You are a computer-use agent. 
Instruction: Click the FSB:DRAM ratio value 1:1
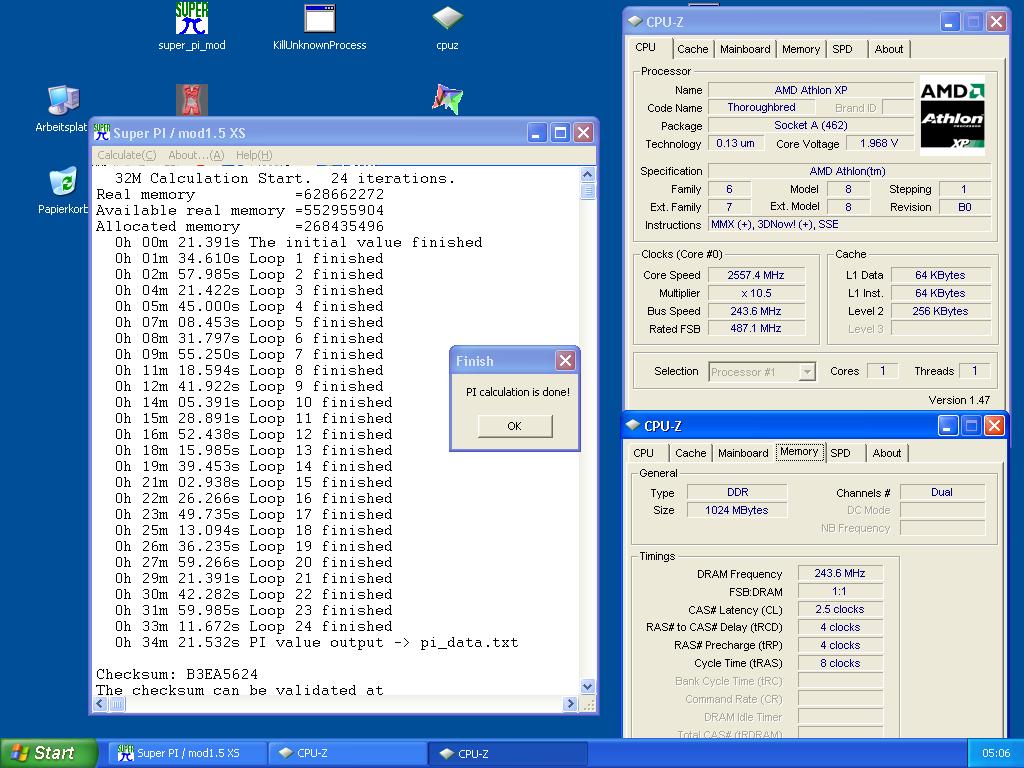pyautogui.click(x=840, y=592)
